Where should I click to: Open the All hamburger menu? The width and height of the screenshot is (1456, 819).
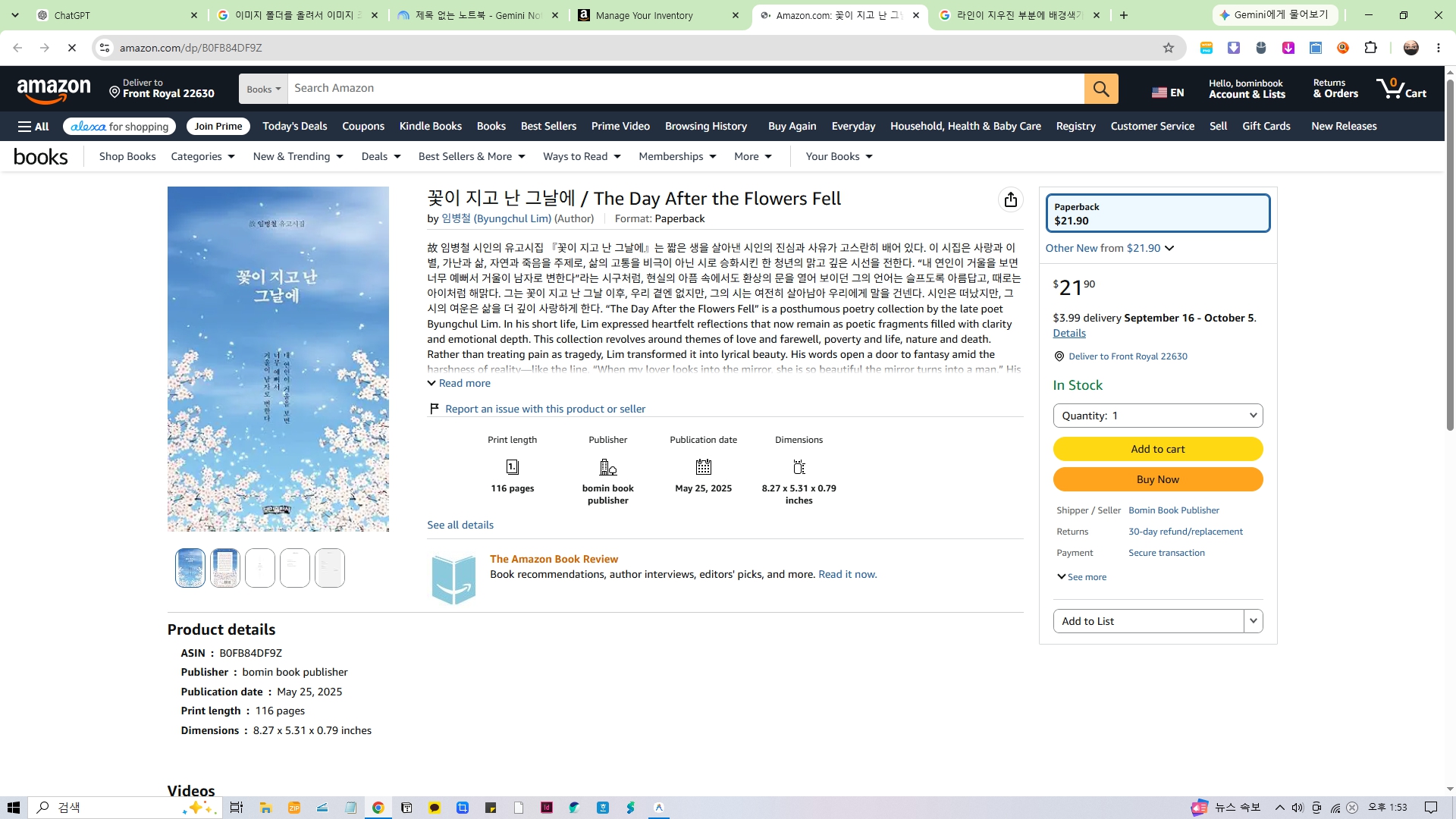[33, 127]
